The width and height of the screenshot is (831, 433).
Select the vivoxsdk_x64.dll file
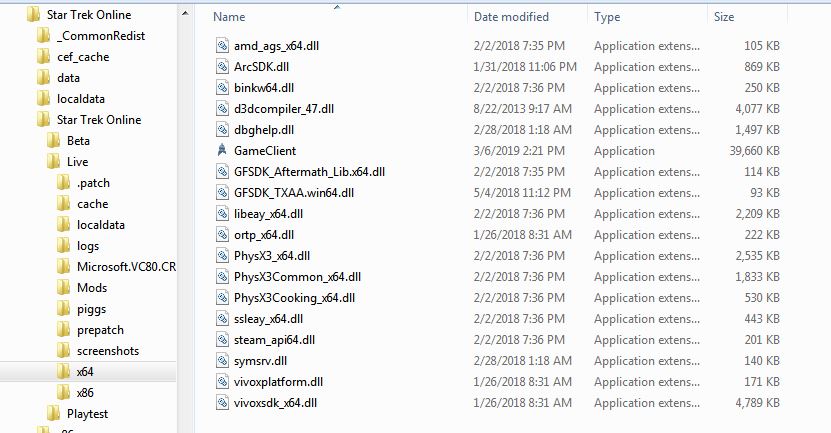[x=275, y=403]
